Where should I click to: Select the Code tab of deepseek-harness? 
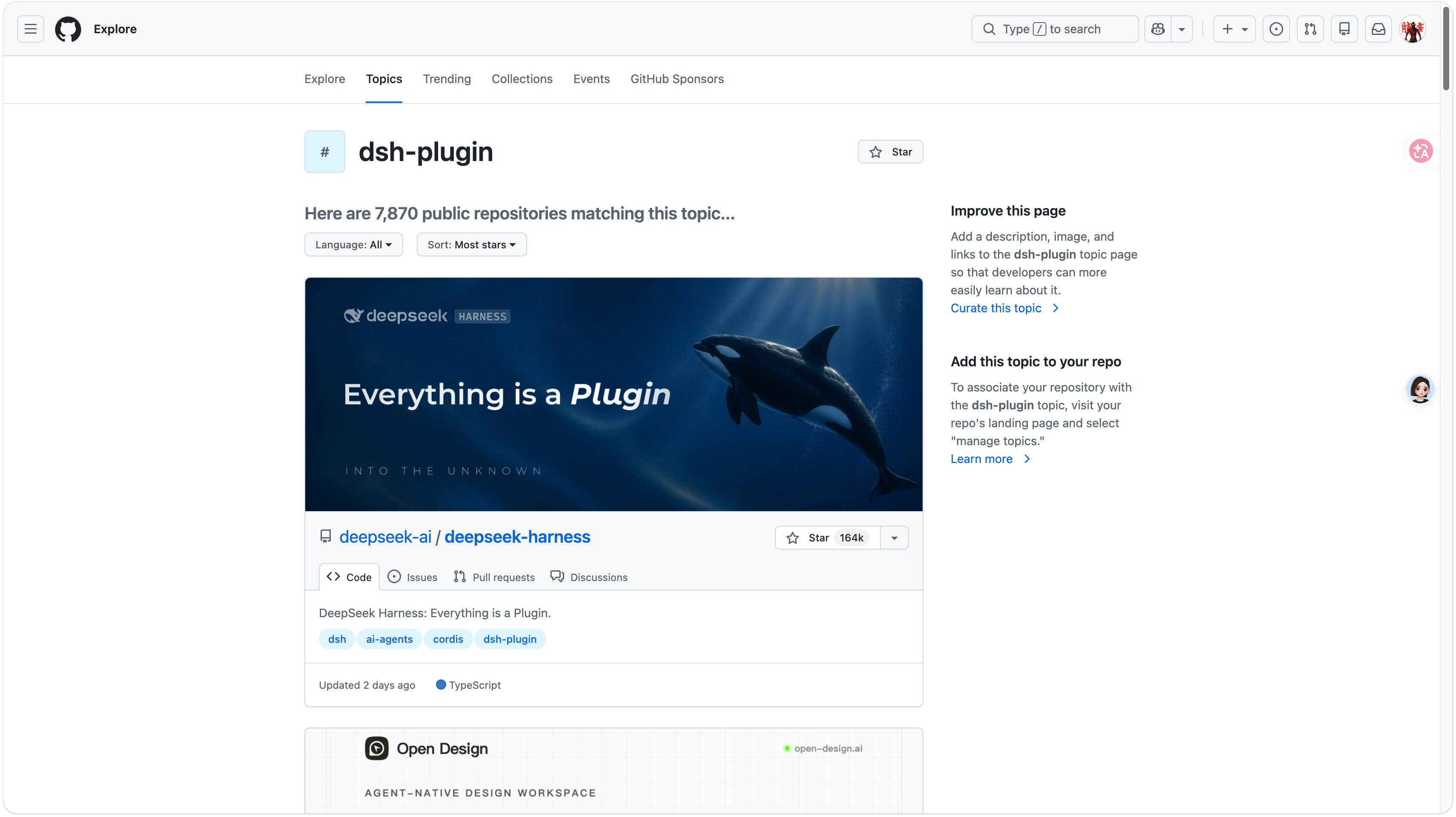349,577
